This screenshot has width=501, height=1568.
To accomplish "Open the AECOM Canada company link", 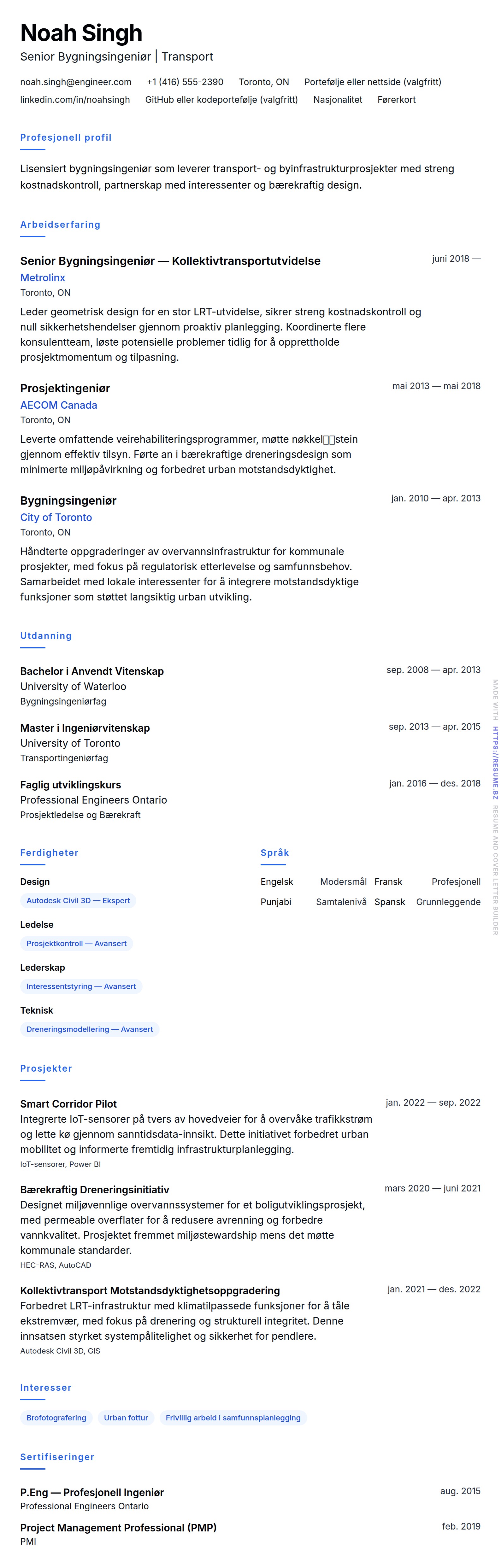I will 58,405.
